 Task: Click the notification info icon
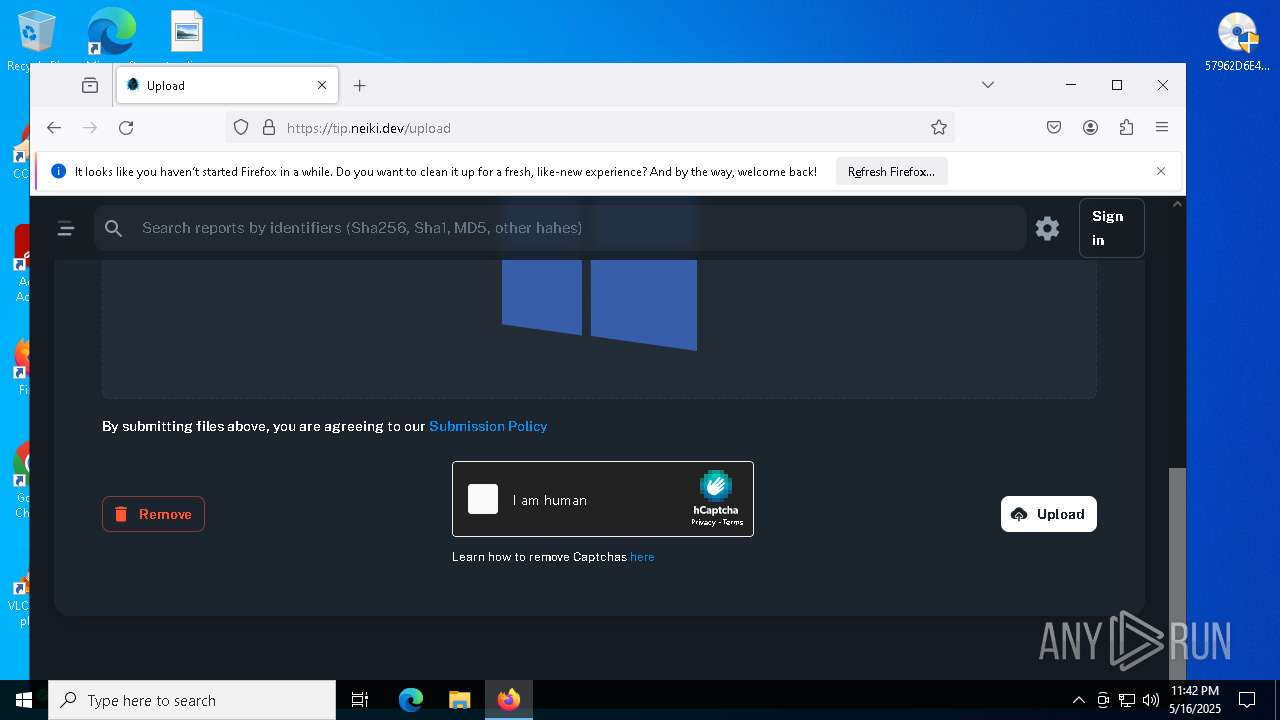(58, 172)
